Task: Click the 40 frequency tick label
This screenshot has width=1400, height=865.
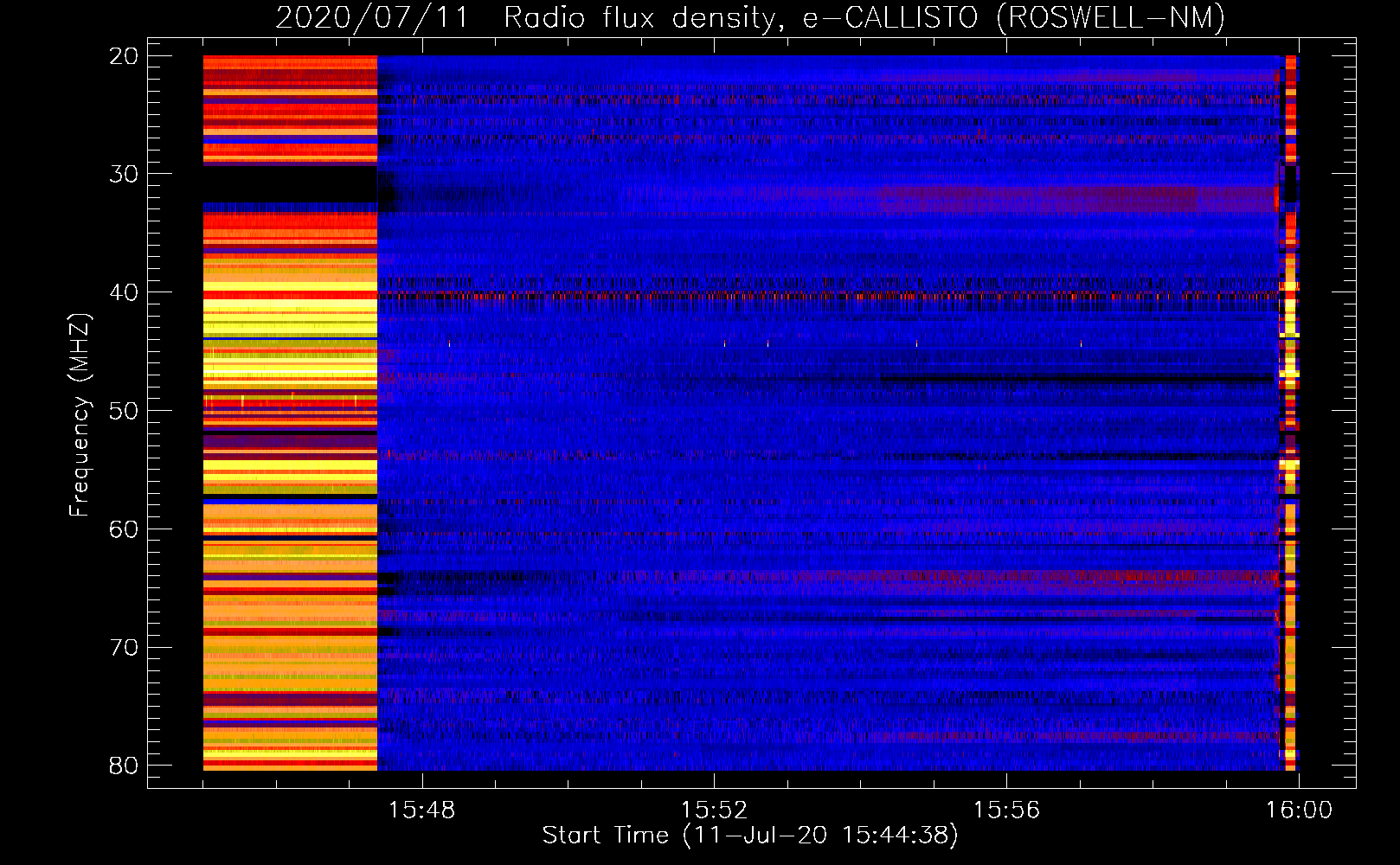Action: click(125, 292)
